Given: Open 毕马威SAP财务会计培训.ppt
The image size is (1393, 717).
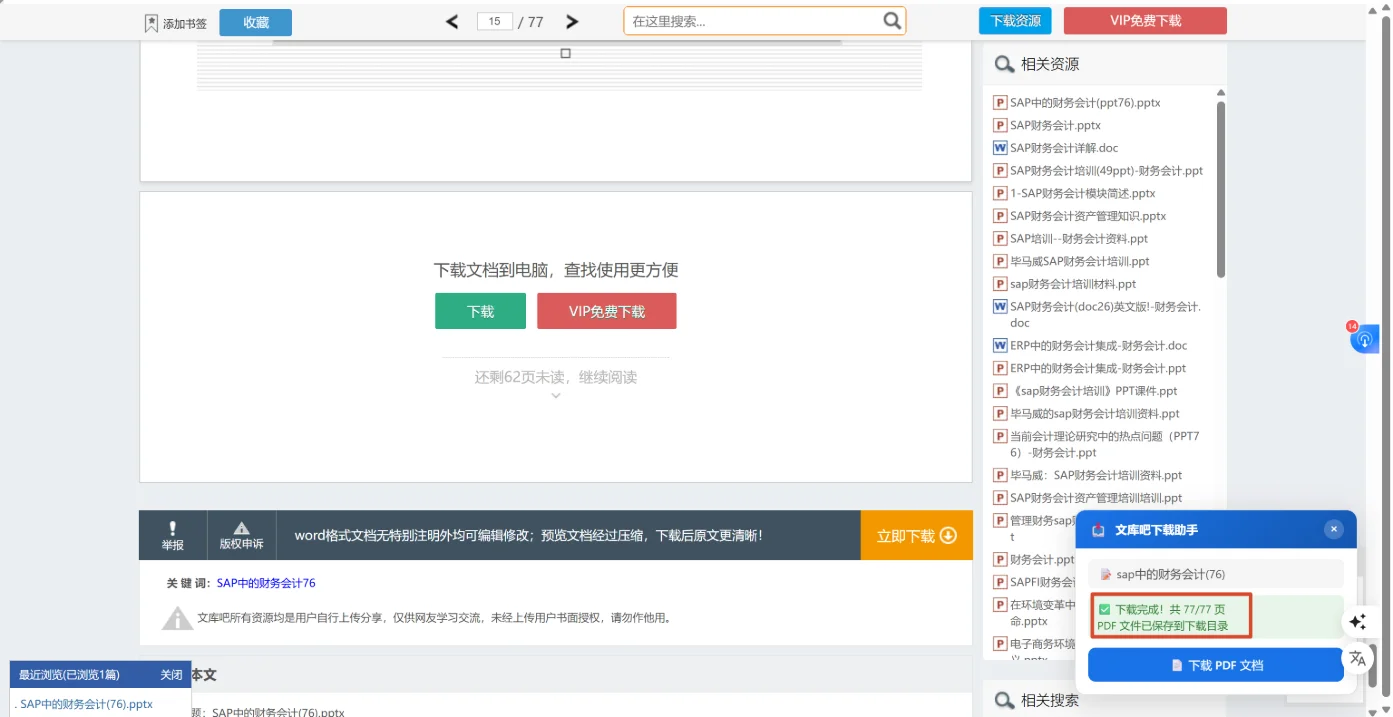Looking at the screenshot, I should 1080,261.
